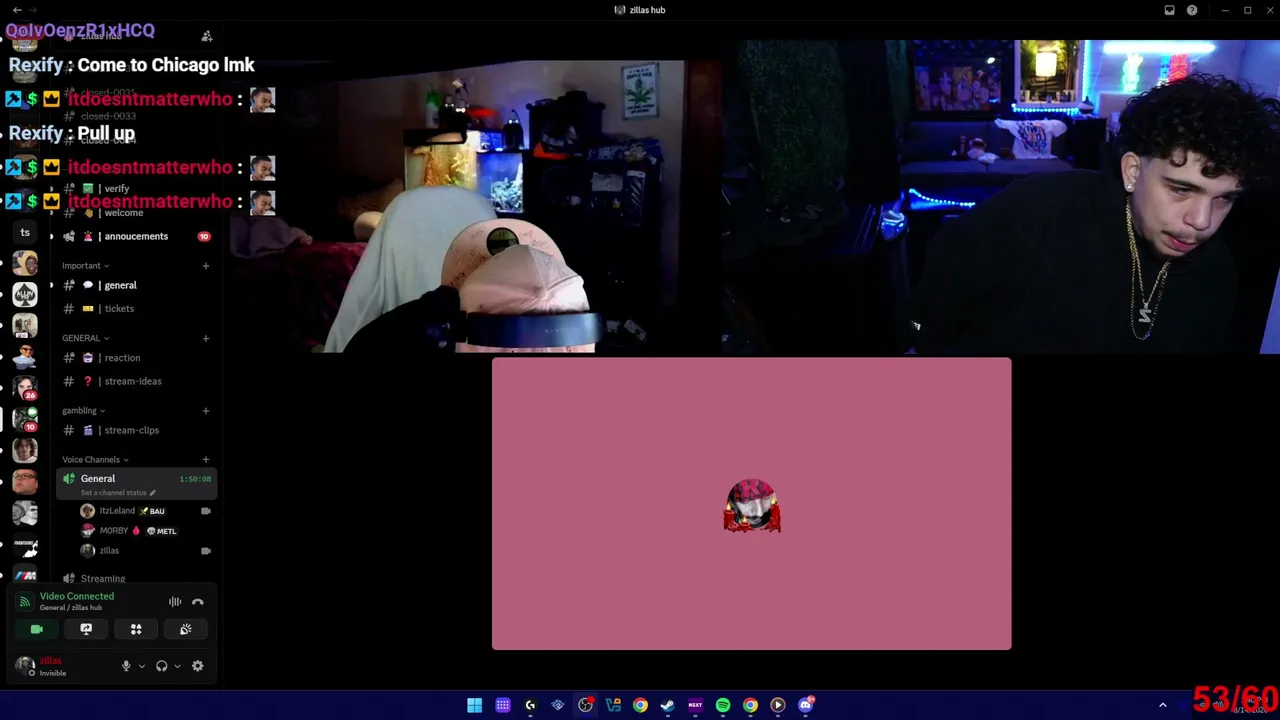
Task: Open server icon with 10 badge
Action: [25, 419]
